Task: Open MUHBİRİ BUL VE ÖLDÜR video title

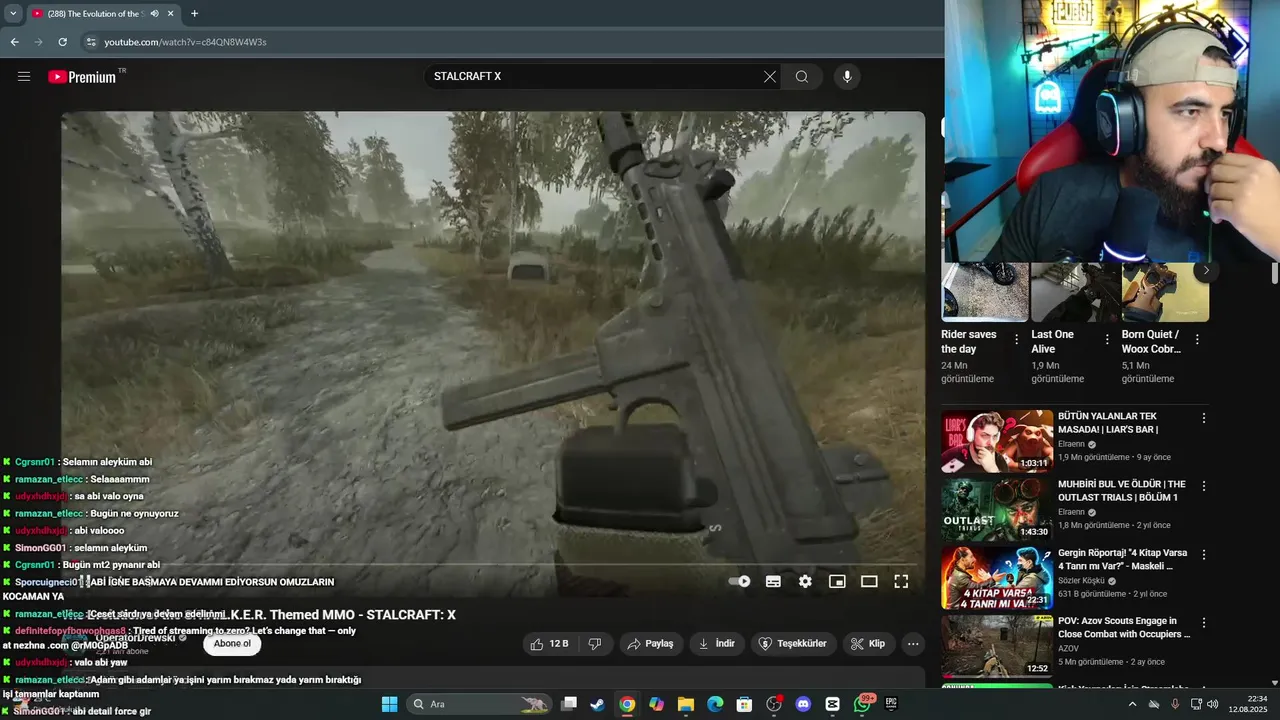Action: 1122,490
